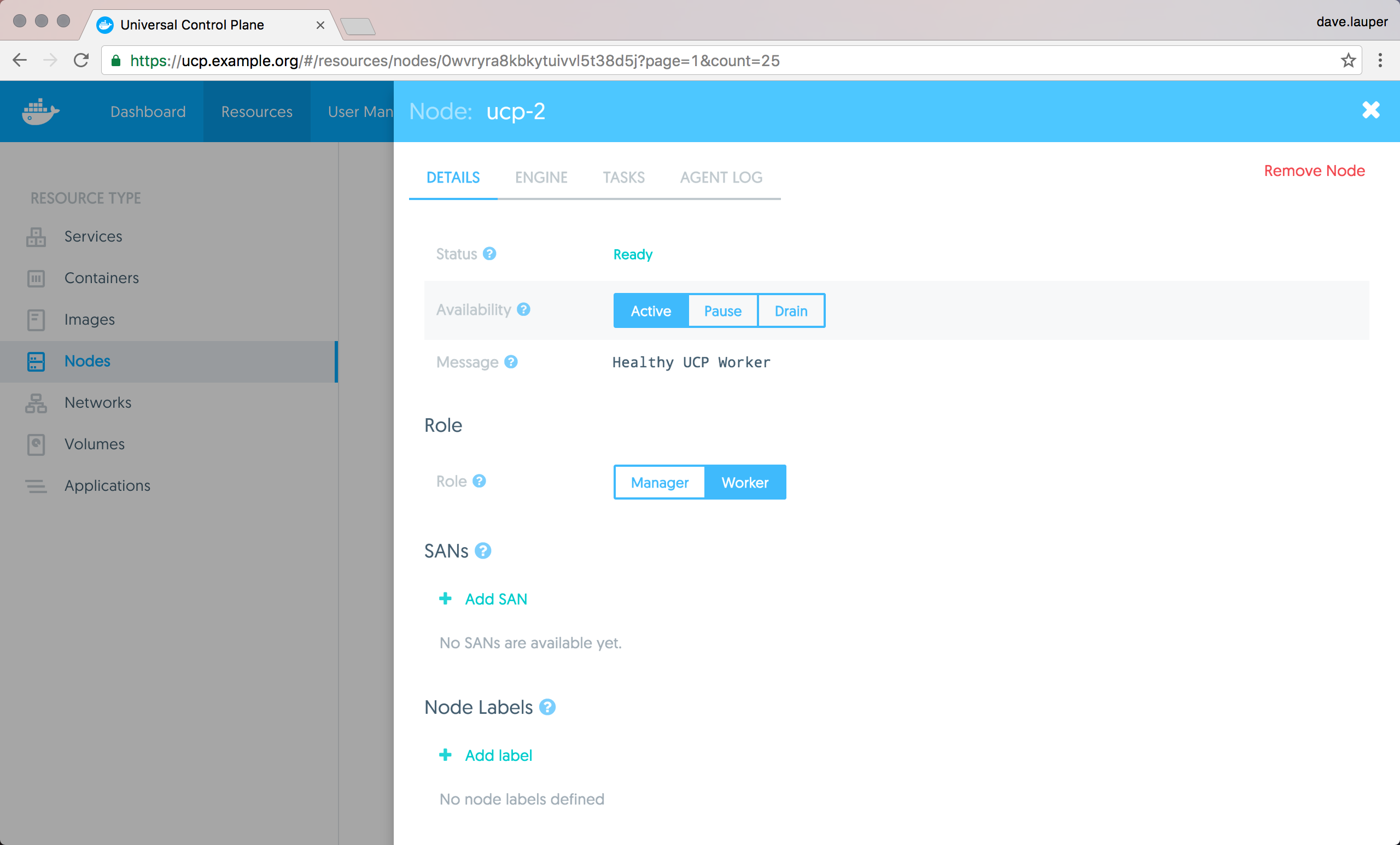The image size is (1400, 845).
Task: Close the ucp-2 node panel
Action: [x=1370, y=110]
